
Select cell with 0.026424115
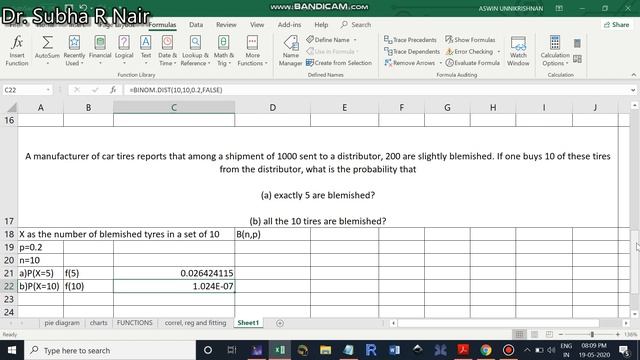[x=174, y=273]
